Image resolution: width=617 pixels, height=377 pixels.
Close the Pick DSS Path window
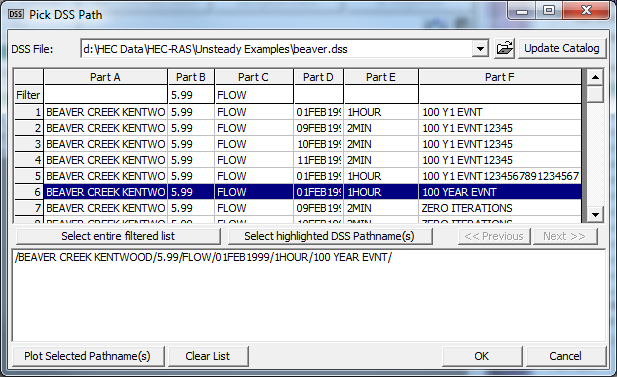tap(586, 11)
